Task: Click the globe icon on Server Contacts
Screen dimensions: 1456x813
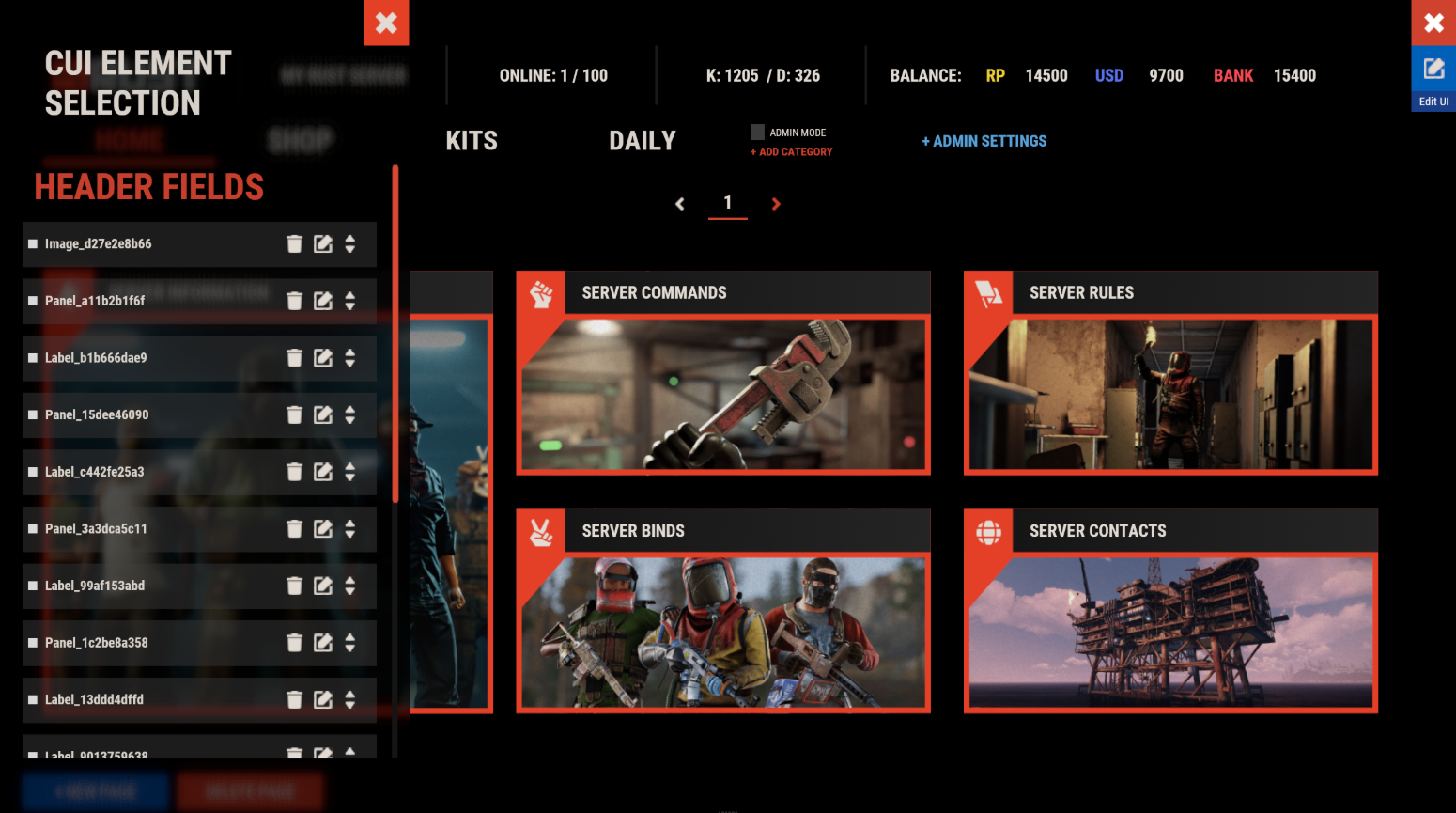Action: coord(989,532)
